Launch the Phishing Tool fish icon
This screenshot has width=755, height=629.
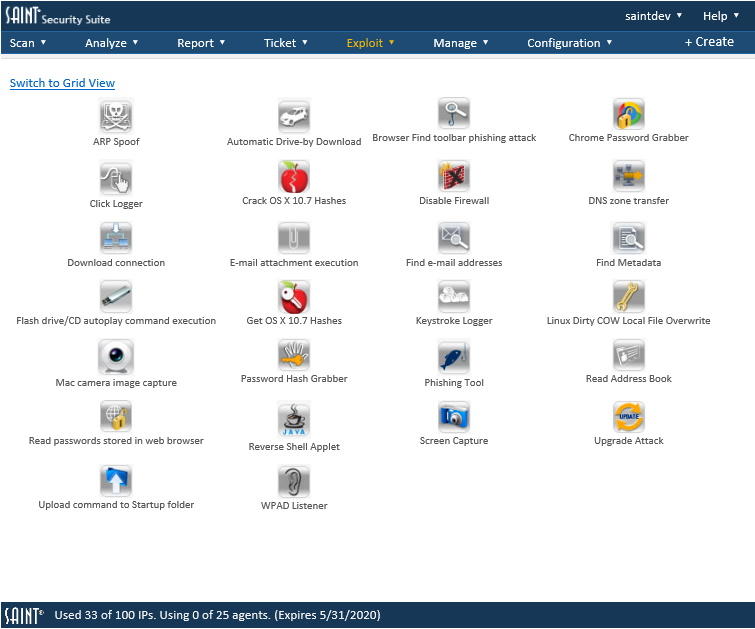pos(454,357)
